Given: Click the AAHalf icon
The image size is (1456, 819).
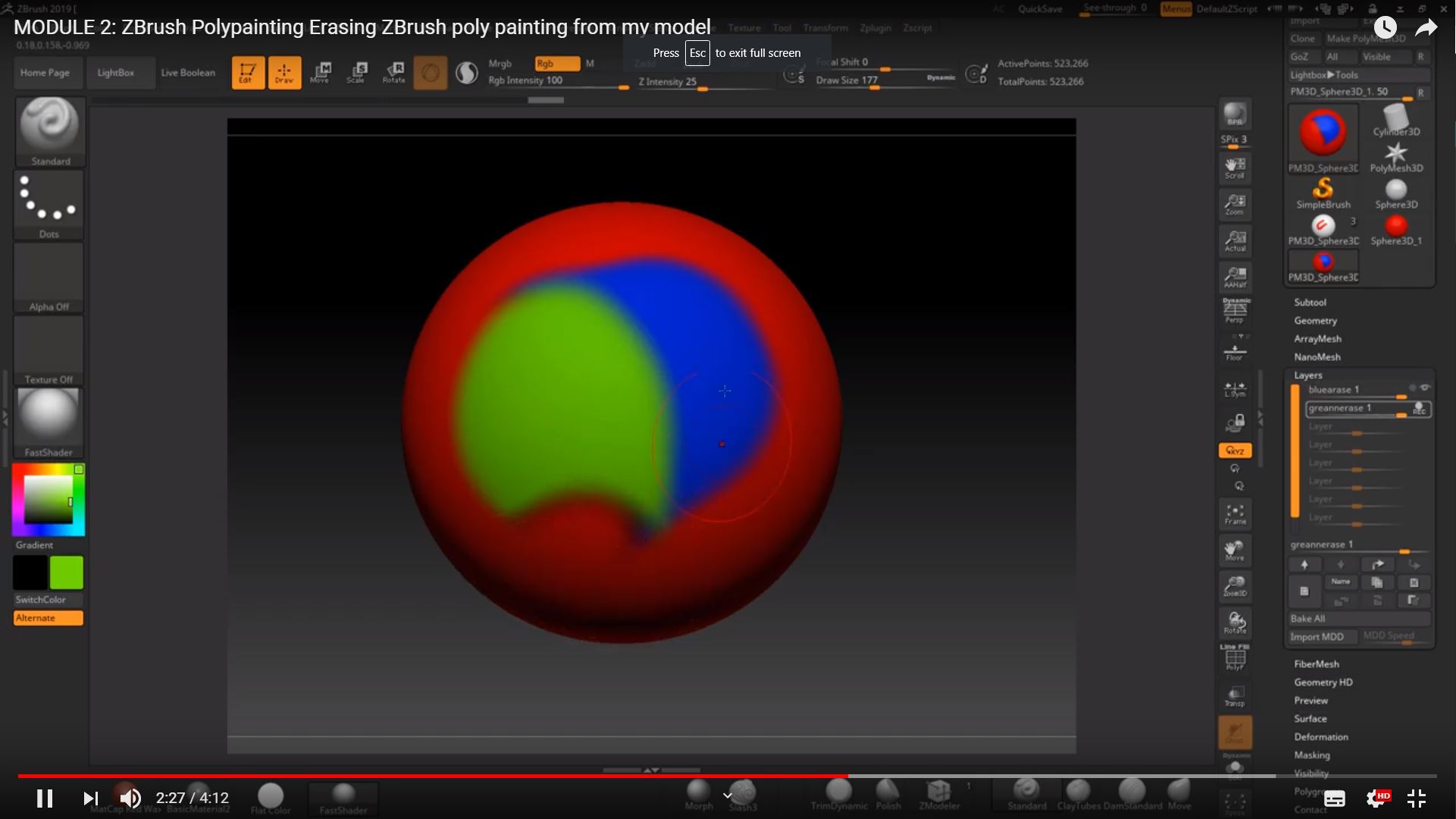Looking at the screenshot, I should [x=1235, y=278].
